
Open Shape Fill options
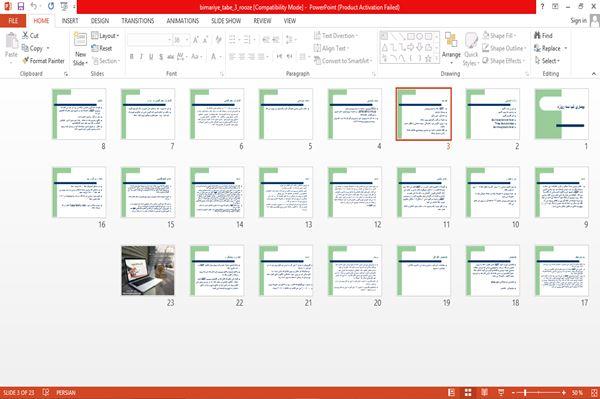(x=499, y=36)
